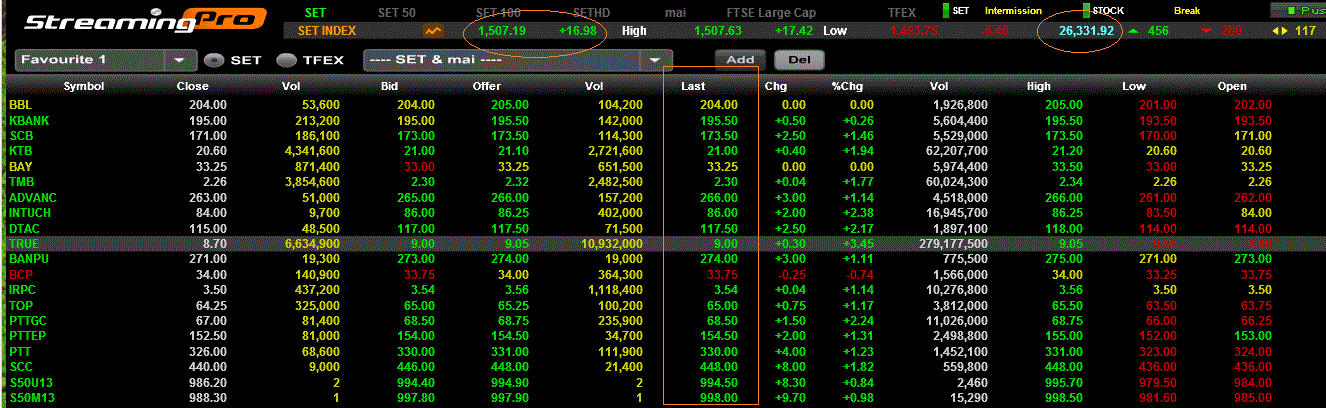Select the red BCP symbol
The height and width of the screenshot is (408, 1326).
[x=21, y=273]
